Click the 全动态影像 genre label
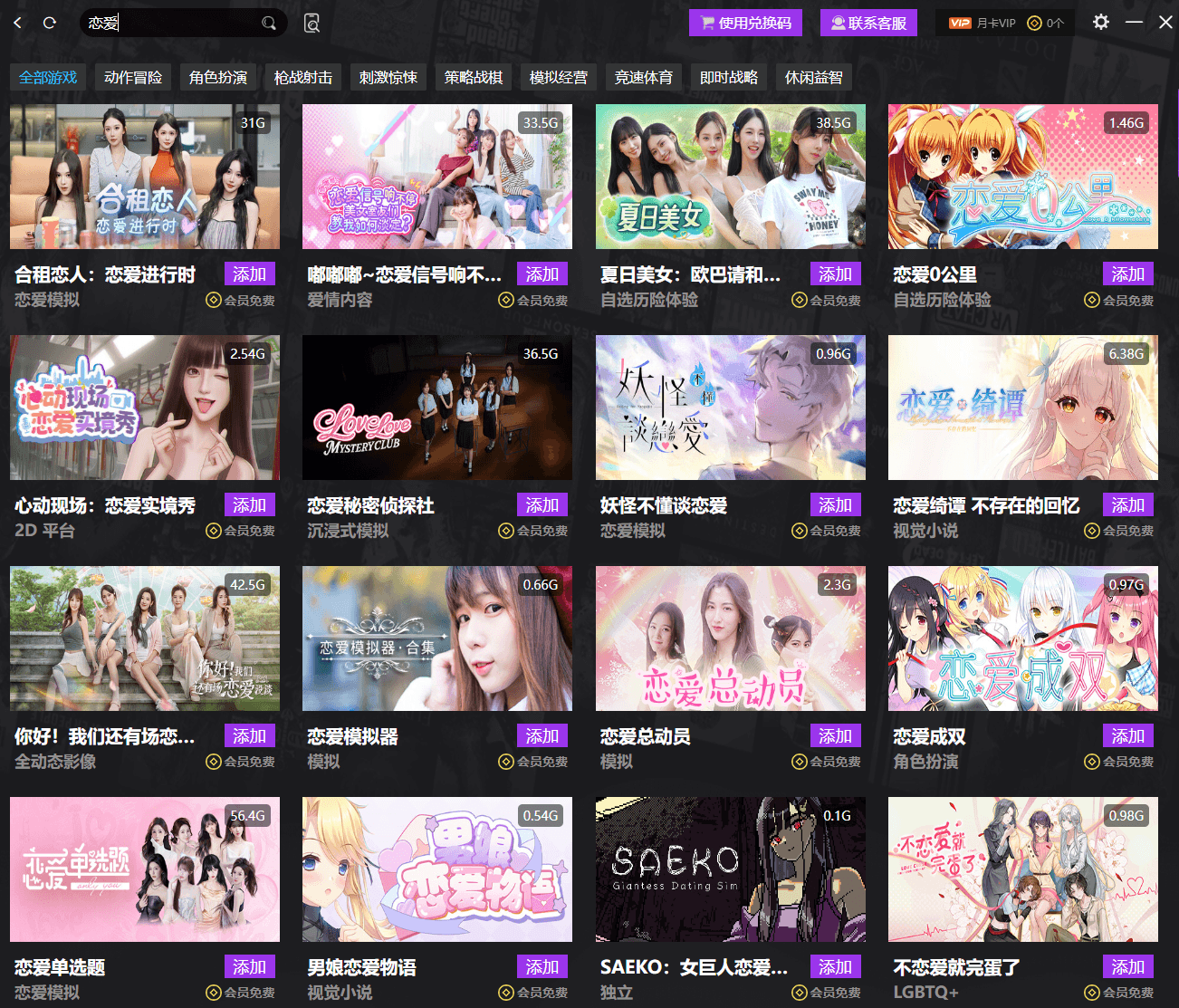 tap(55, 762)
